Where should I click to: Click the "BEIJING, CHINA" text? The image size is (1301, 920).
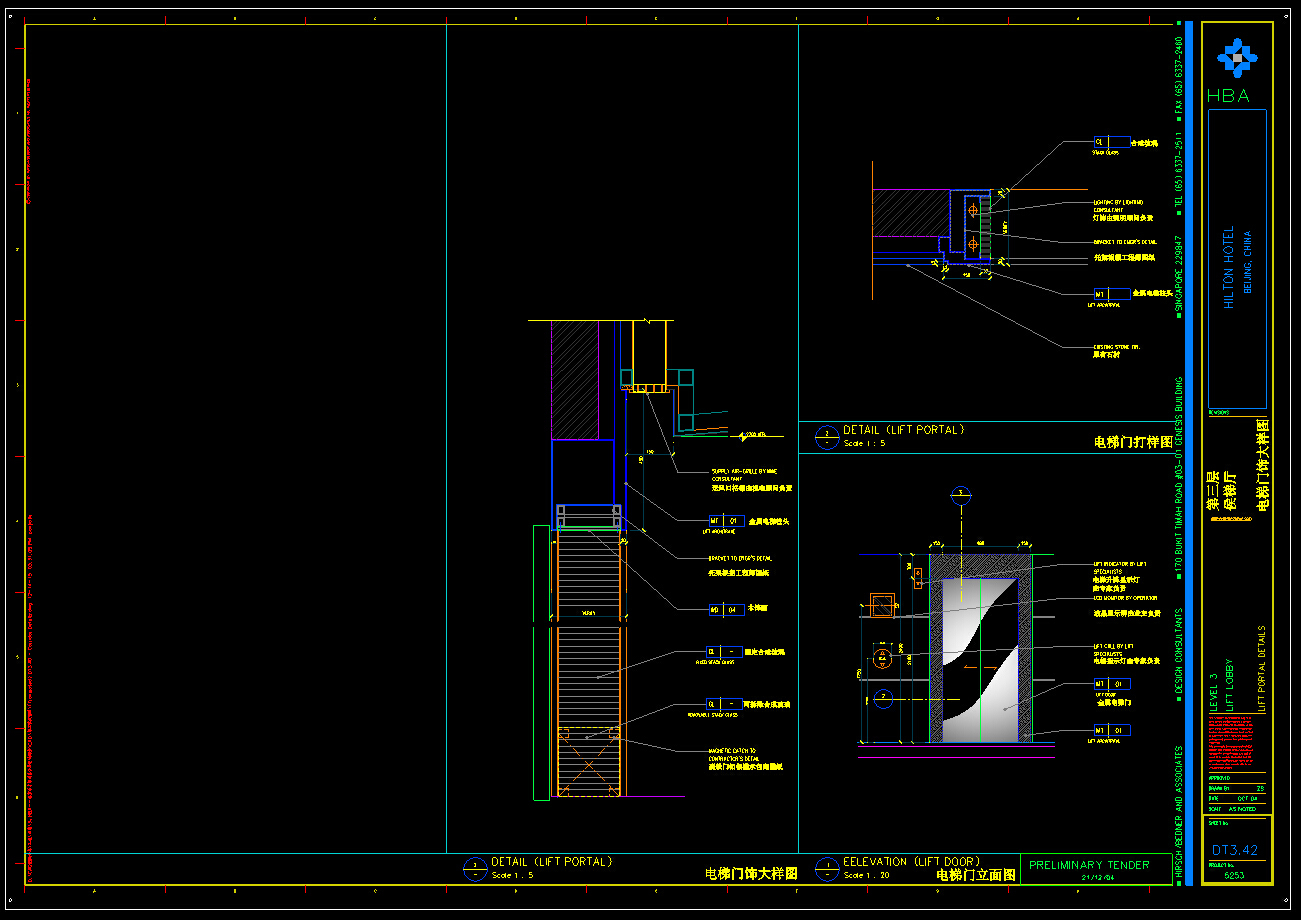[1247, 262]
